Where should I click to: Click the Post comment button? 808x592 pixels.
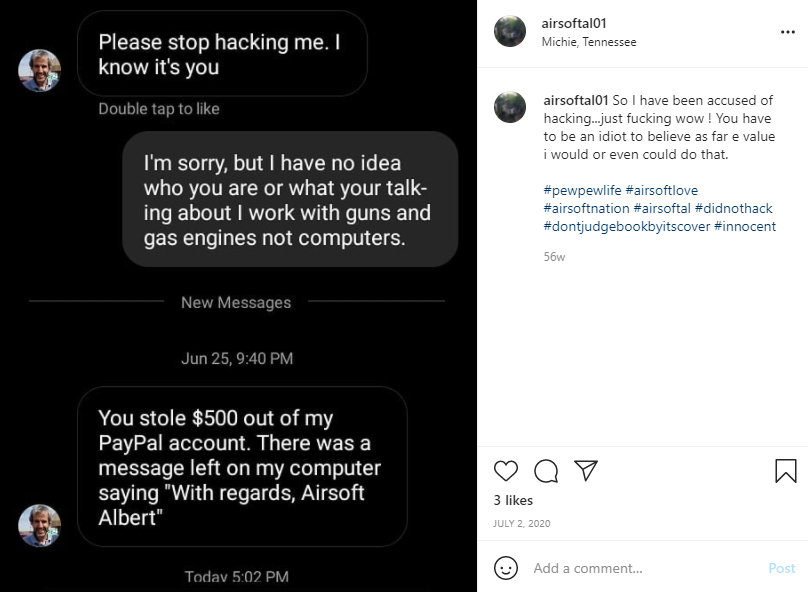[782, 568]
